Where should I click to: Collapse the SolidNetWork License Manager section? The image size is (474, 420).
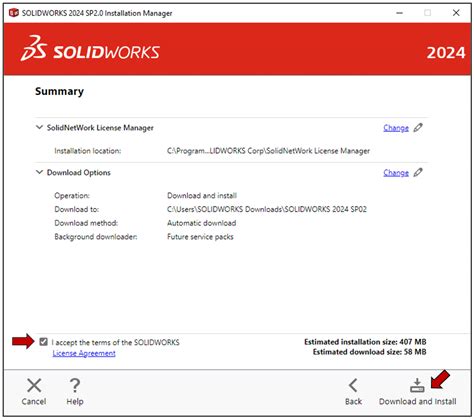39,127
